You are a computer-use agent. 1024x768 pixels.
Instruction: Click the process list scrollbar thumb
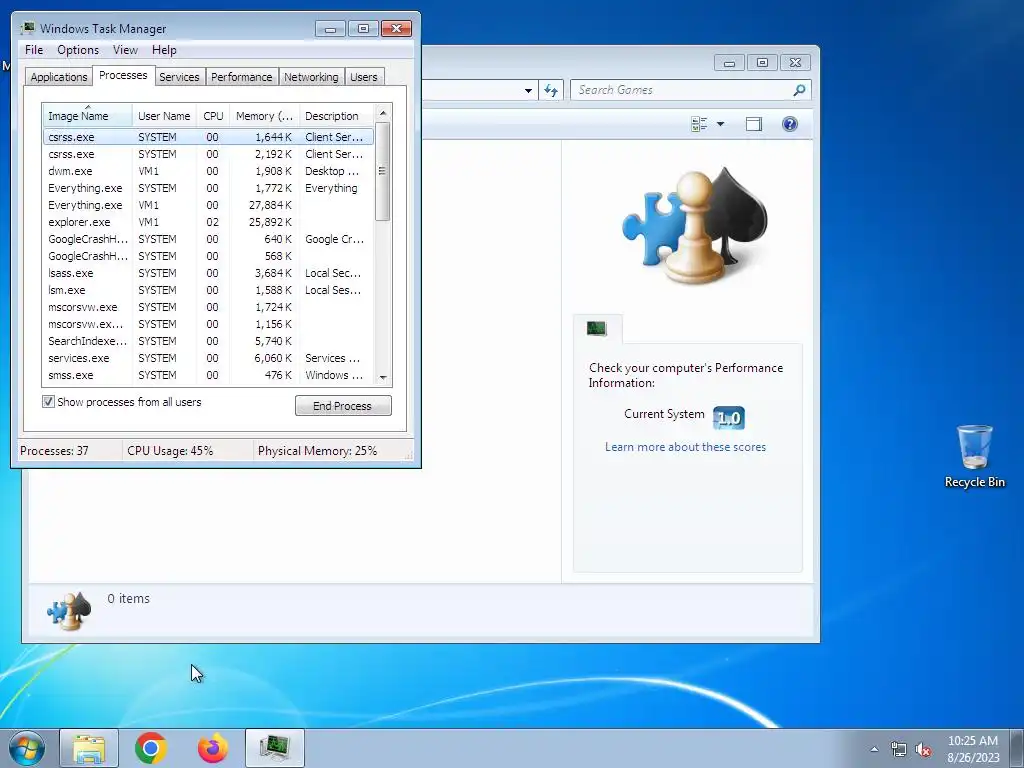tap(383, 171)
